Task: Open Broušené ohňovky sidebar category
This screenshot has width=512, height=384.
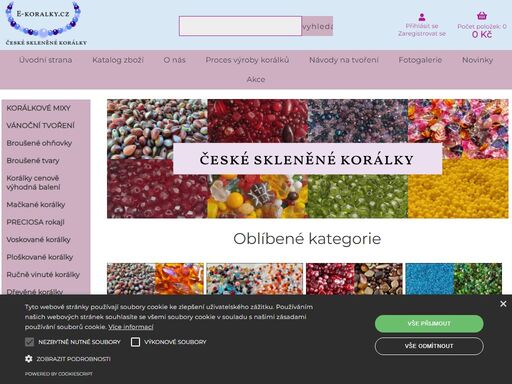Action: point(39,143)
